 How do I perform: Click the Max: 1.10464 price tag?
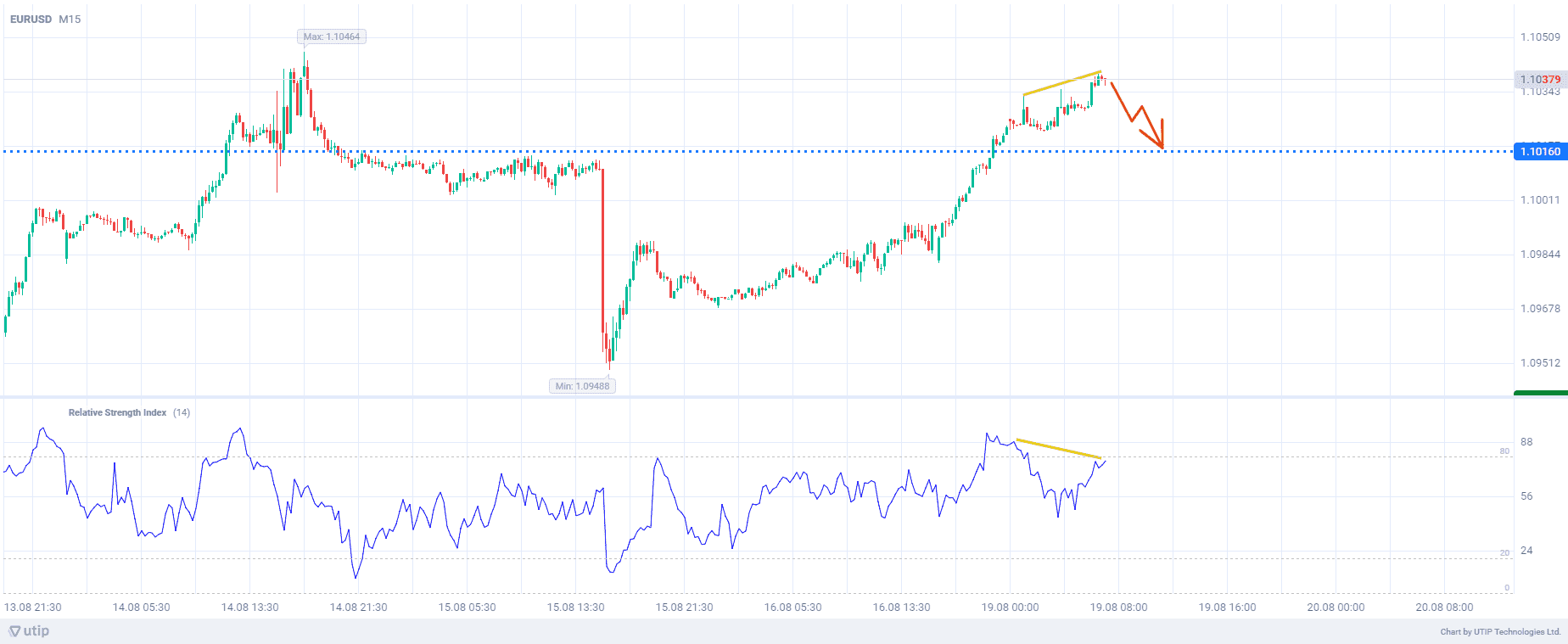tap(332, 36)
